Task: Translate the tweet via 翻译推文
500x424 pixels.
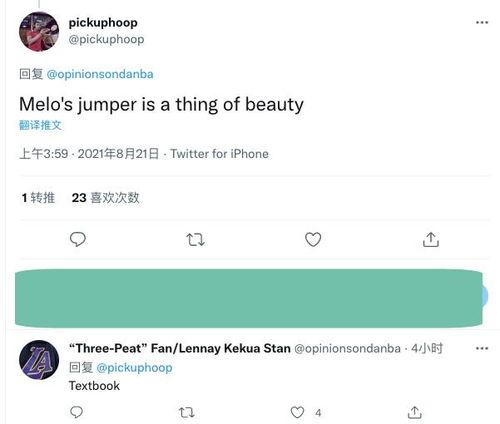Action: [40, 125]
